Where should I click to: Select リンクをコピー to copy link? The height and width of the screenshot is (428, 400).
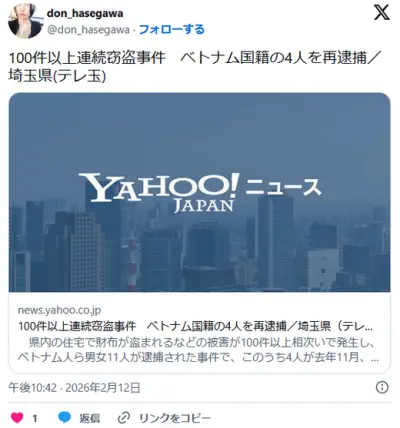[x=175, y=418]
